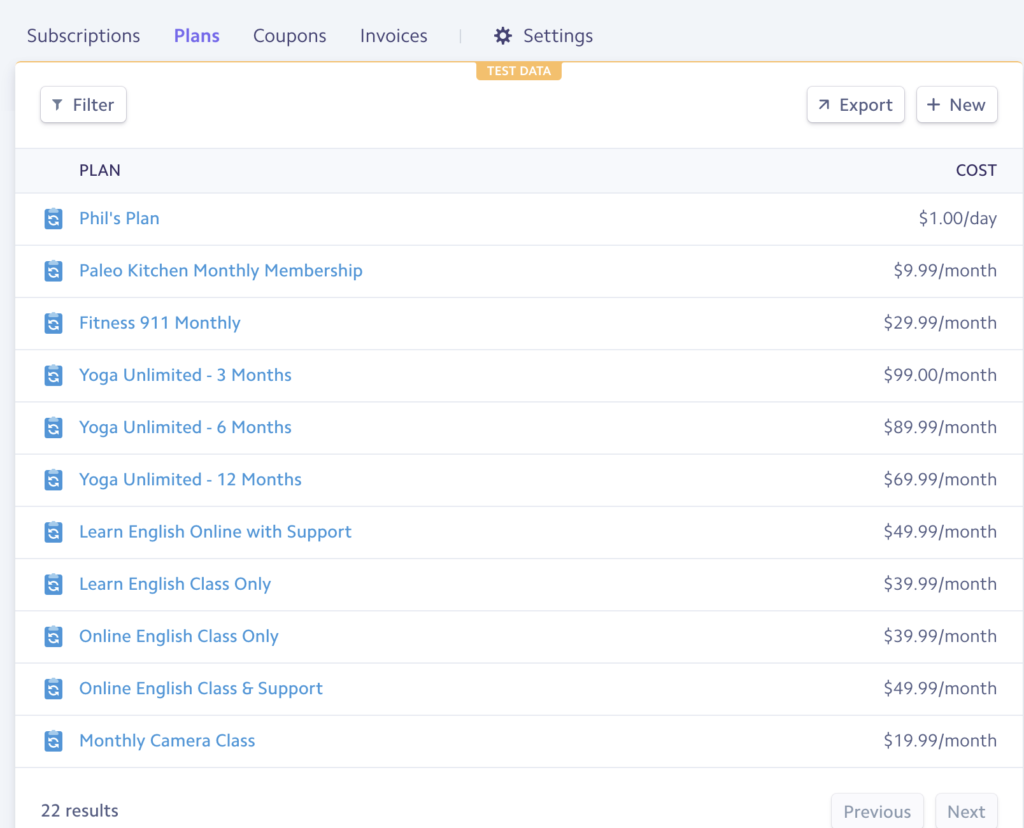Switch to the Subscriptions tab
1024x828 pixels.
click(84, 36)
